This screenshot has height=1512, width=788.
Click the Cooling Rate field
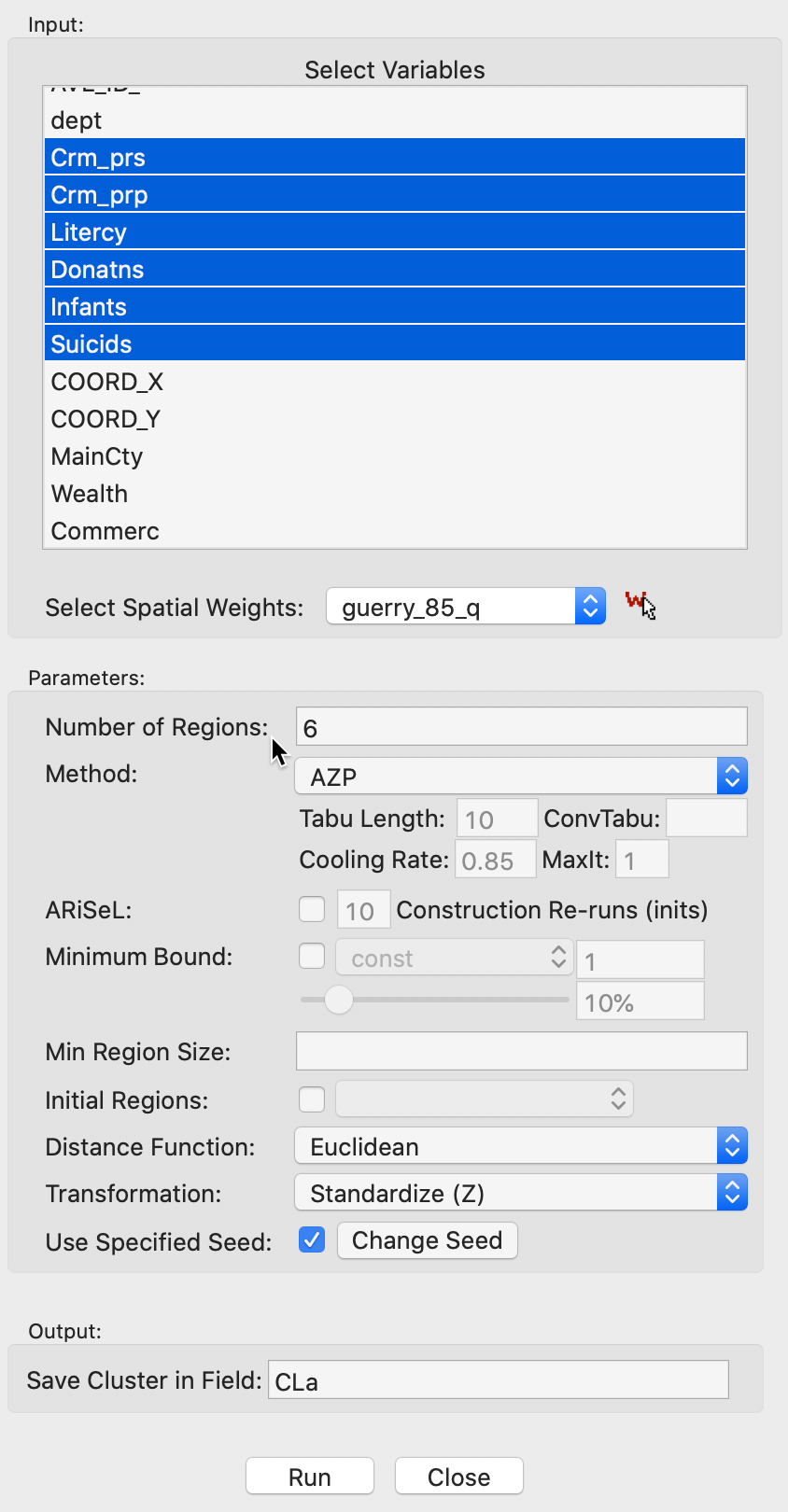pos(496,860)
